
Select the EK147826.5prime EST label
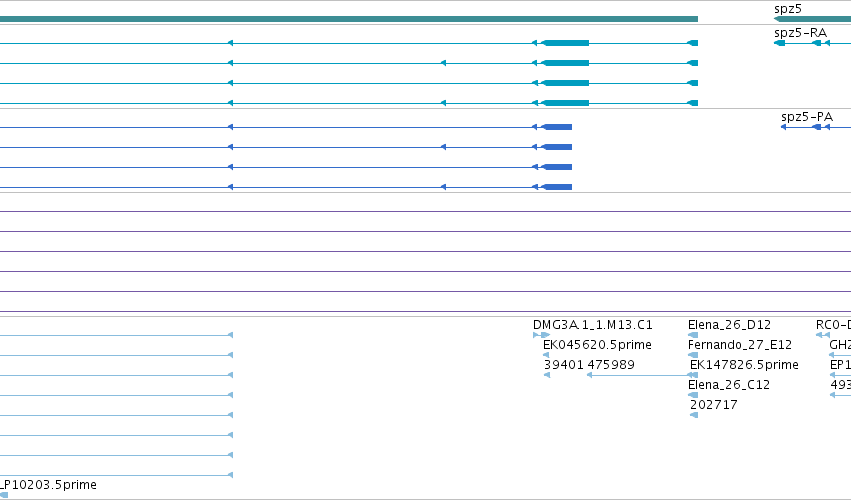pyautogui.click(x=744, y=365)
